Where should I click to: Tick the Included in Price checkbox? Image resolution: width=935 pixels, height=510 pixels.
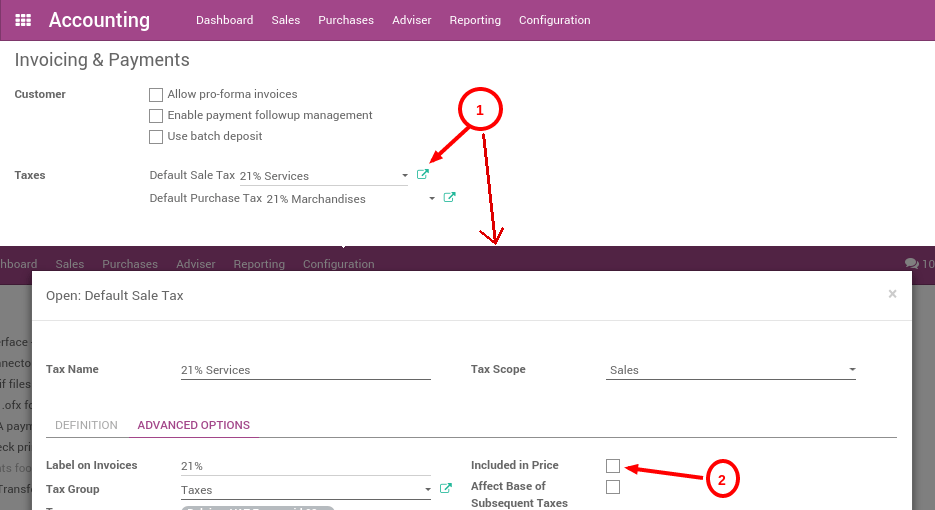click(x=613, y=466)
